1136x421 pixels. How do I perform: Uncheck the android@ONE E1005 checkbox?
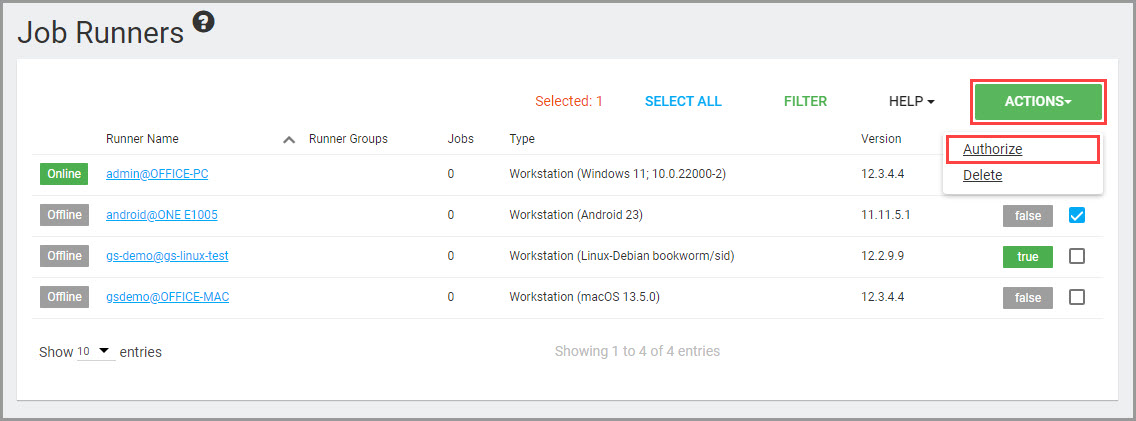pos(1076,215)
